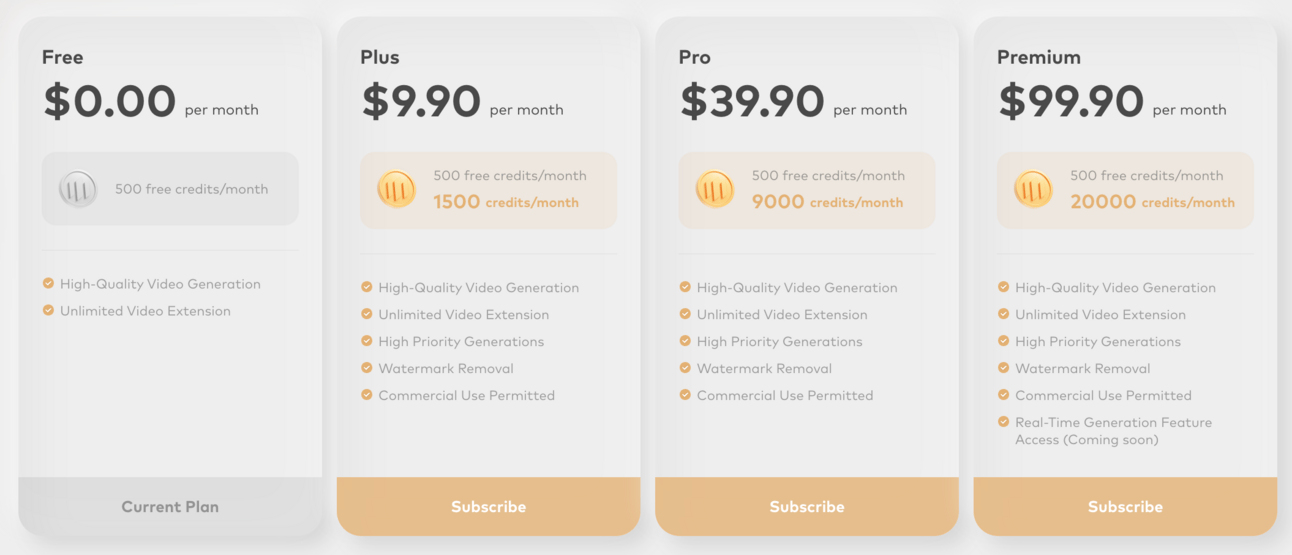The height and width of the screenshot is (555, 1292).
Task: Click the gold coin icon in Plus plan
Action: (x=396, y=189)
